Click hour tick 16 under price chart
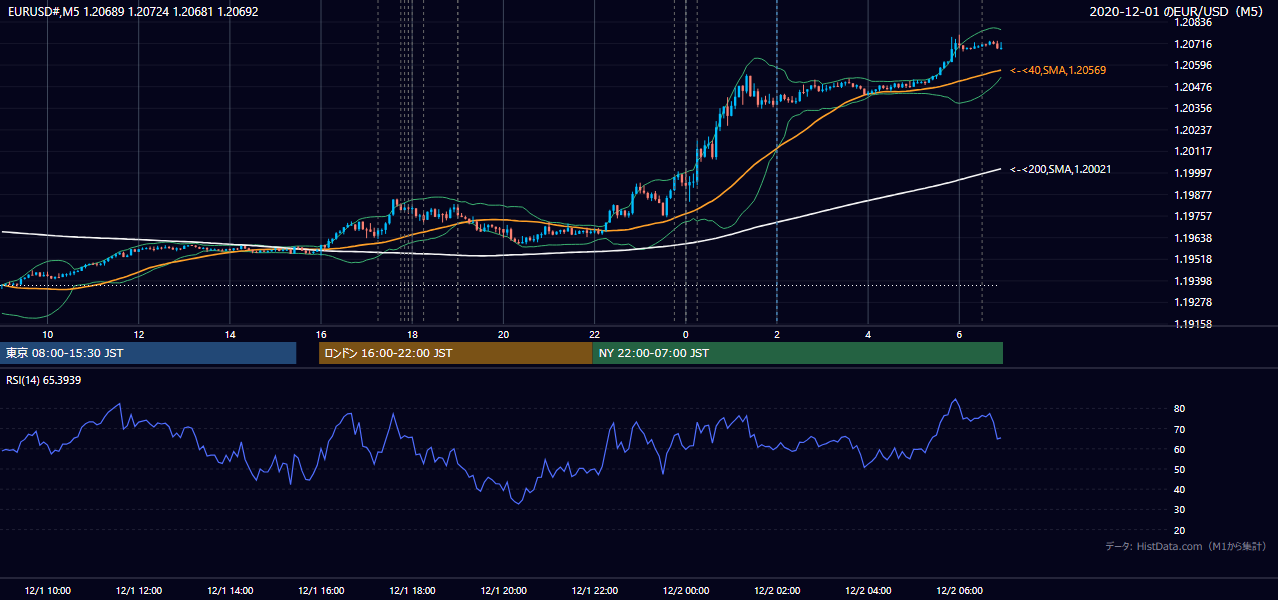Image resolution: width=1278 pixels, height=600 pixels. click(321, 334)
